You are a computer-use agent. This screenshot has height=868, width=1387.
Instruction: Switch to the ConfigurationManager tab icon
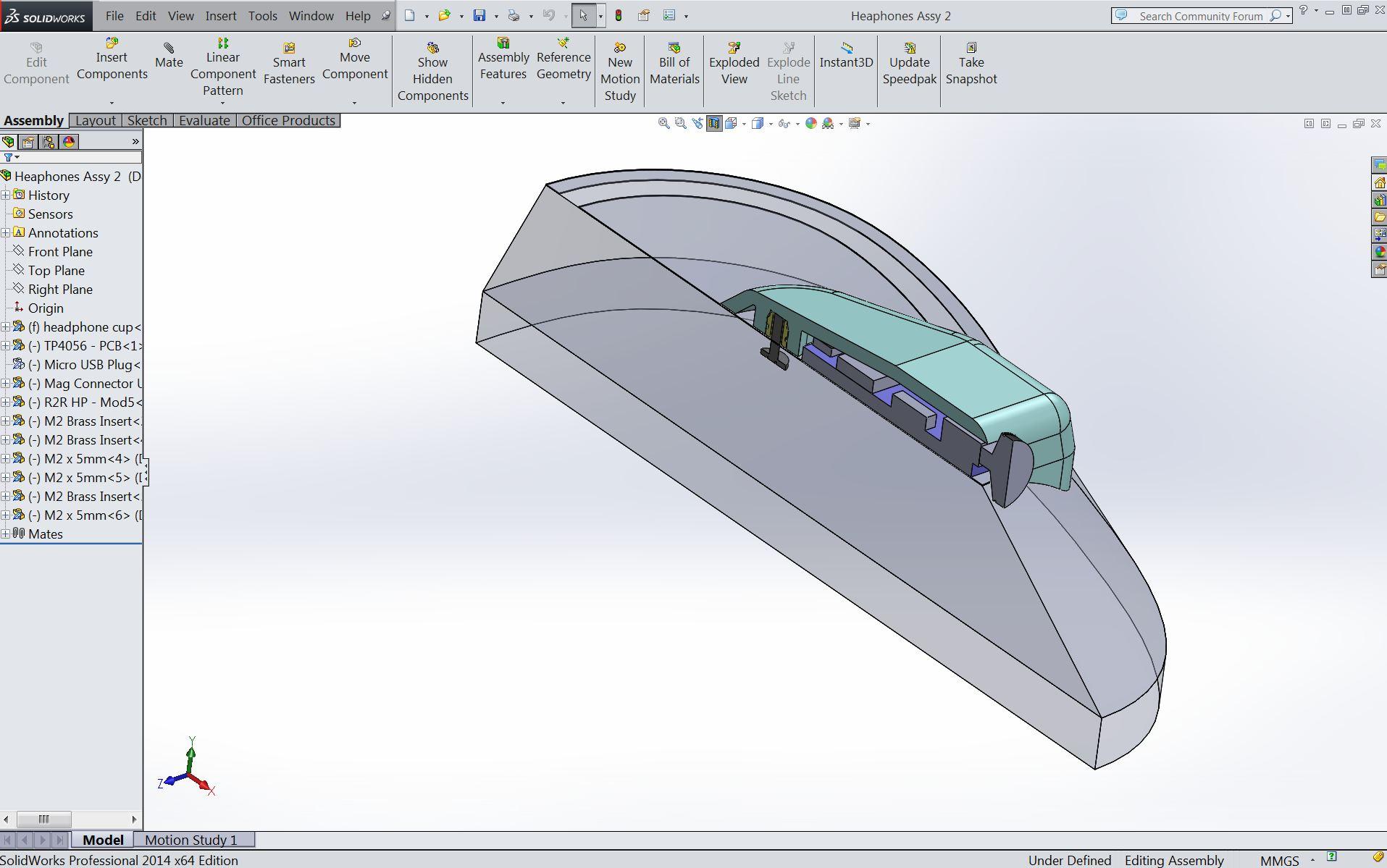click(49, 141)
